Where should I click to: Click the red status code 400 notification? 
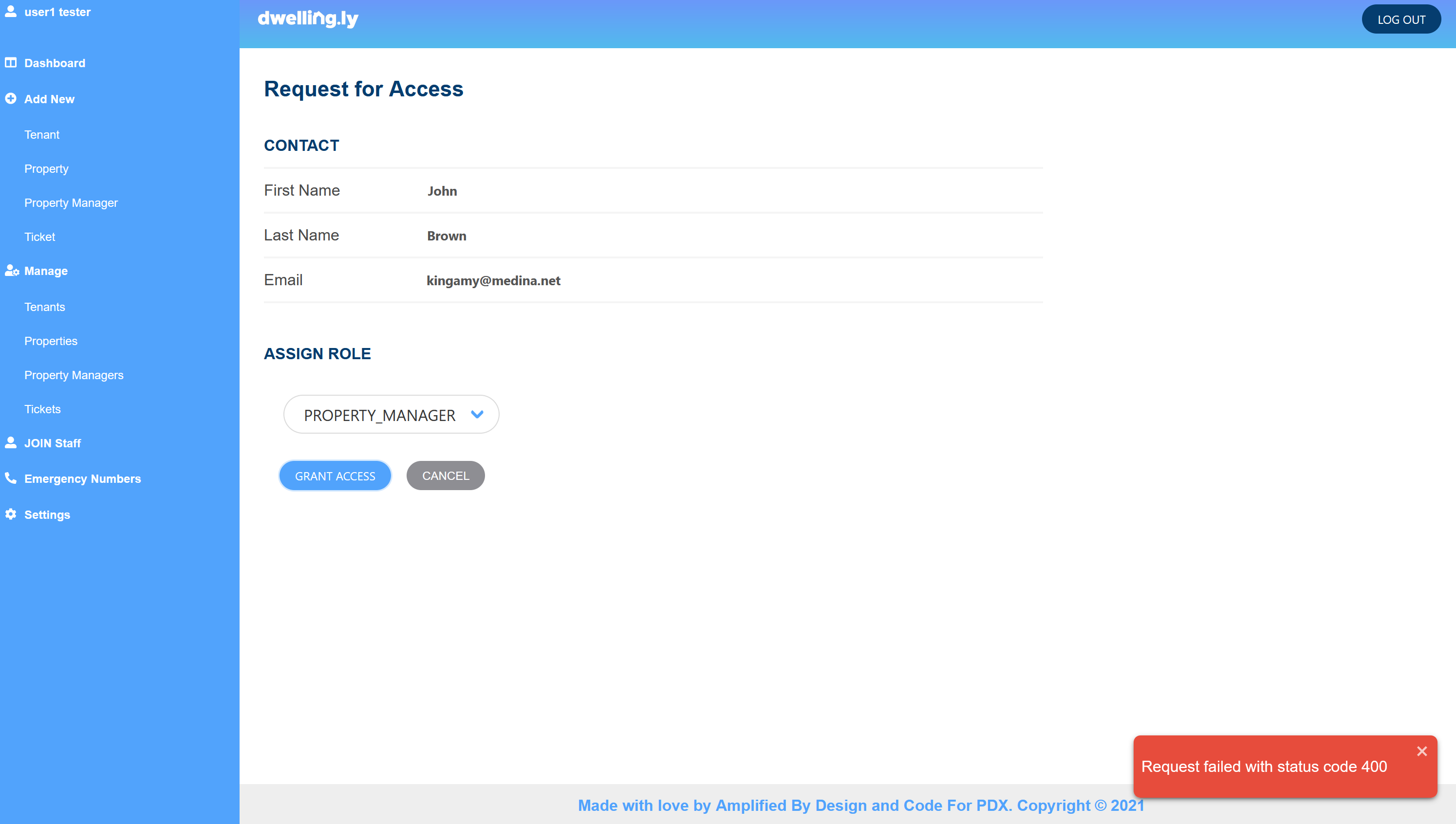tap(1264, 766)
